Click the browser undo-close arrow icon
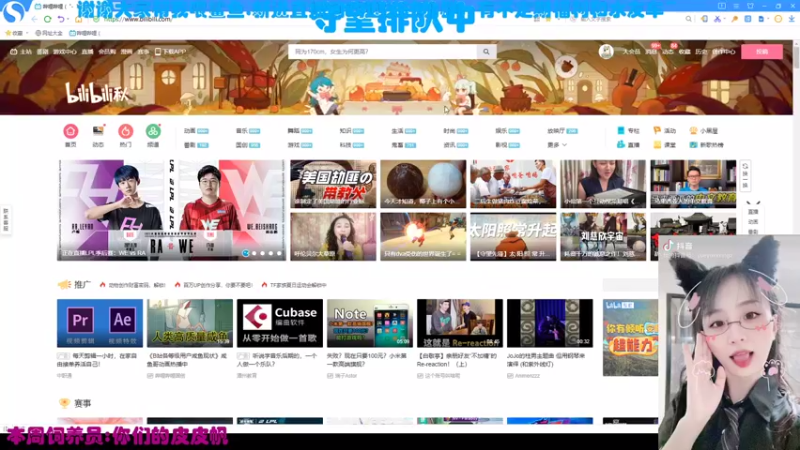Viewport: 800px width, 450px height. click(61, 19)
